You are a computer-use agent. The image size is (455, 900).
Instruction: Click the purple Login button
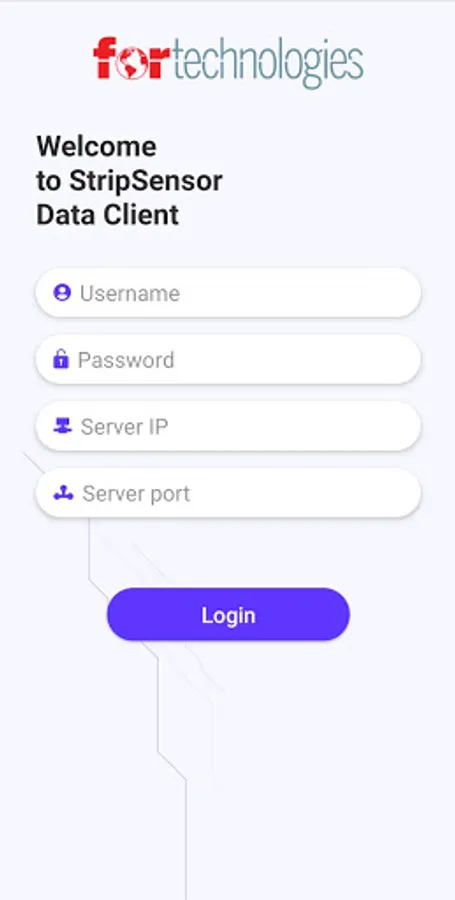[228, 614]
